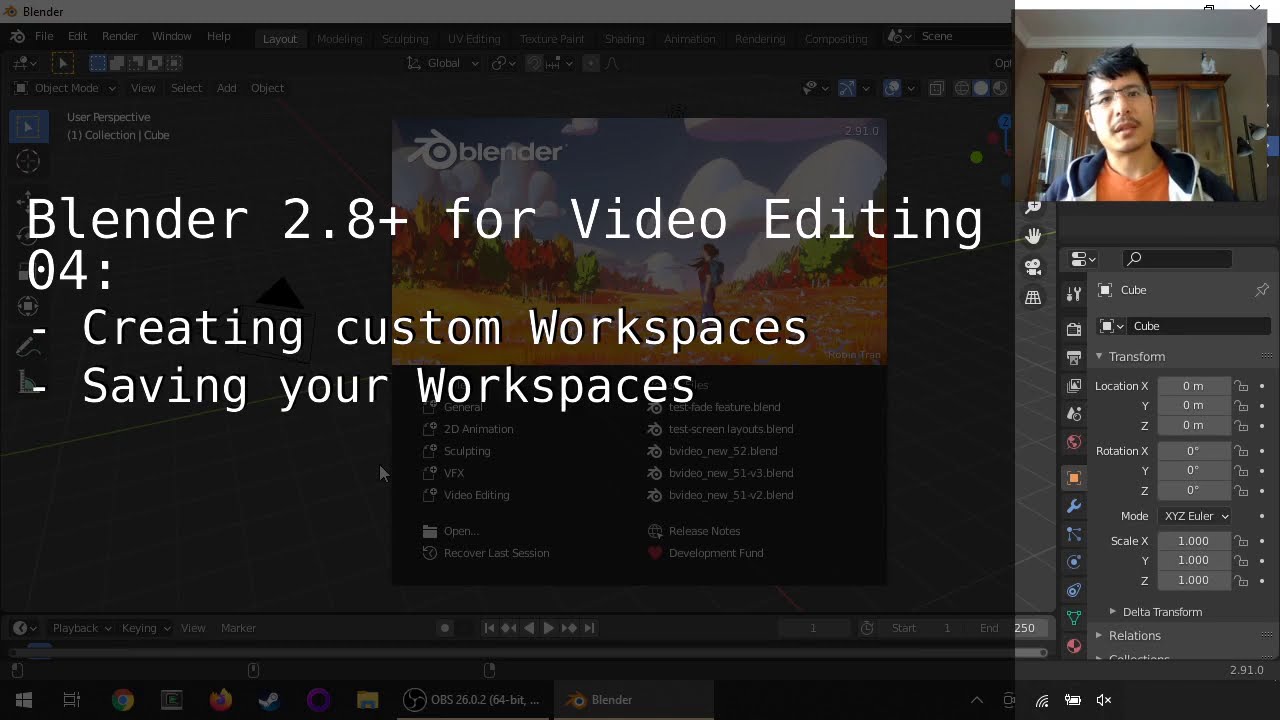This screenshot has width=1280, height=720.
Task: Select the Cursor tool in the toolbar
Action: [28, 161]
